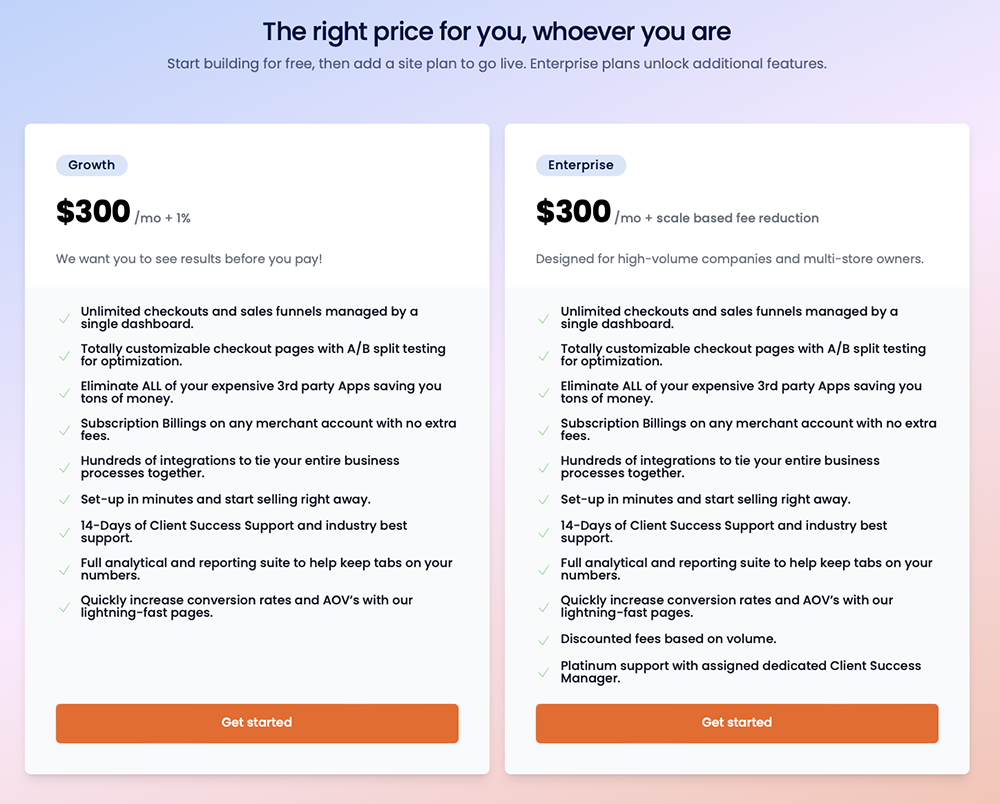The image size is (1000, 804).
Task: Click checkmark beside Enterprise 14-Days Client Success Support
Action: [x=543, y=532]
